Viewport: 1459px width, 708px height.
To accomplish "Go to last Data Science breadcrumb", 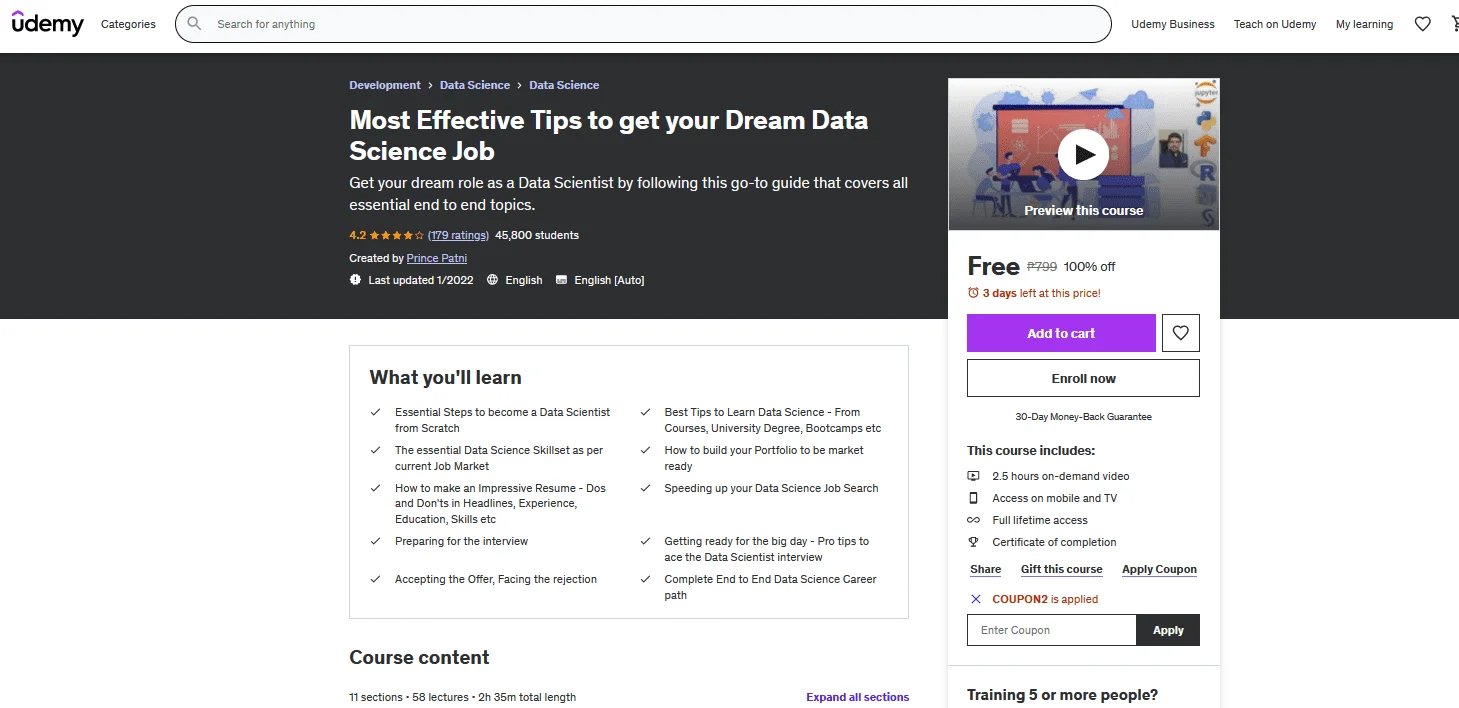I will coord(564,85).
